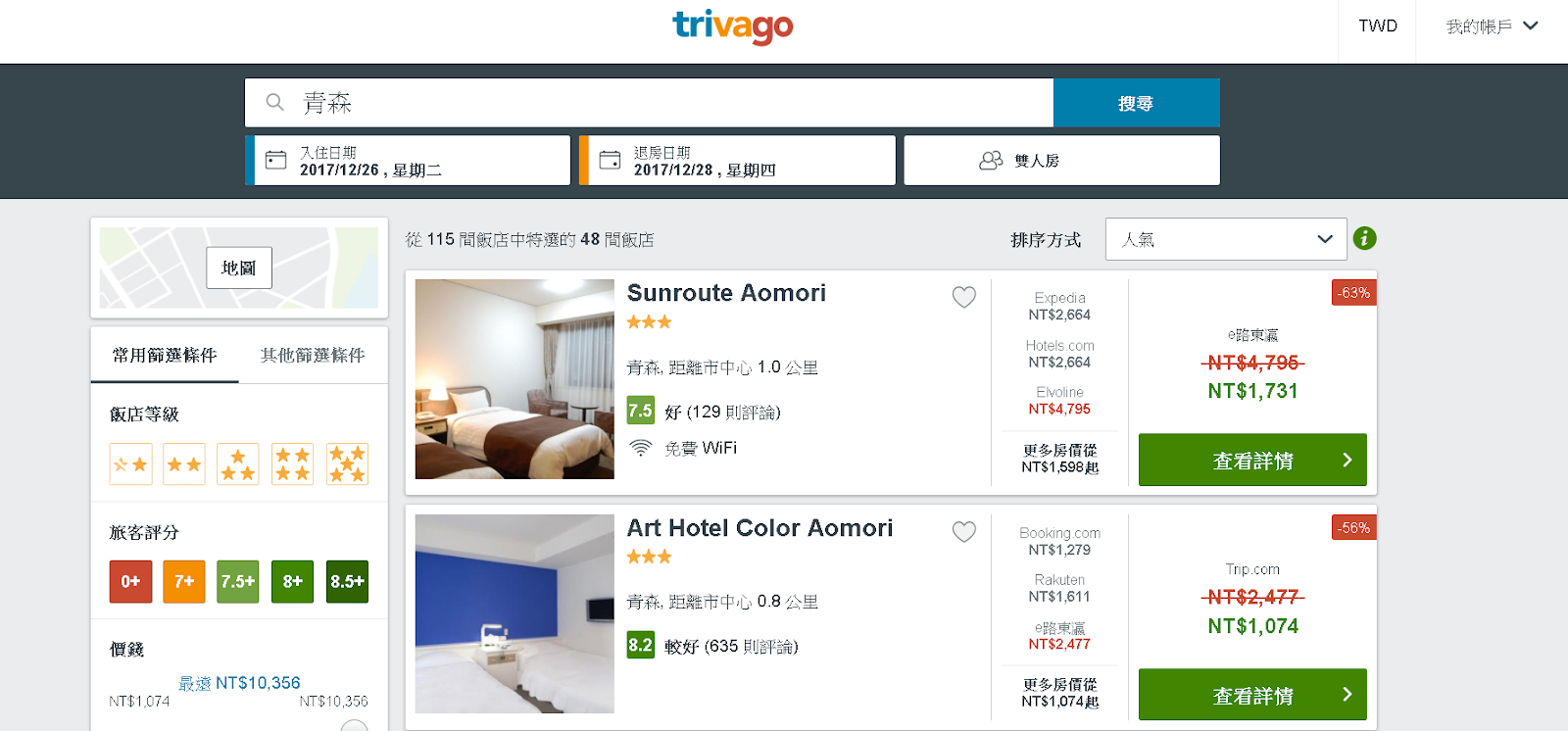Expand the 我的帳戶 account menu
The image size is (1568, 731).
[1492, 26]
